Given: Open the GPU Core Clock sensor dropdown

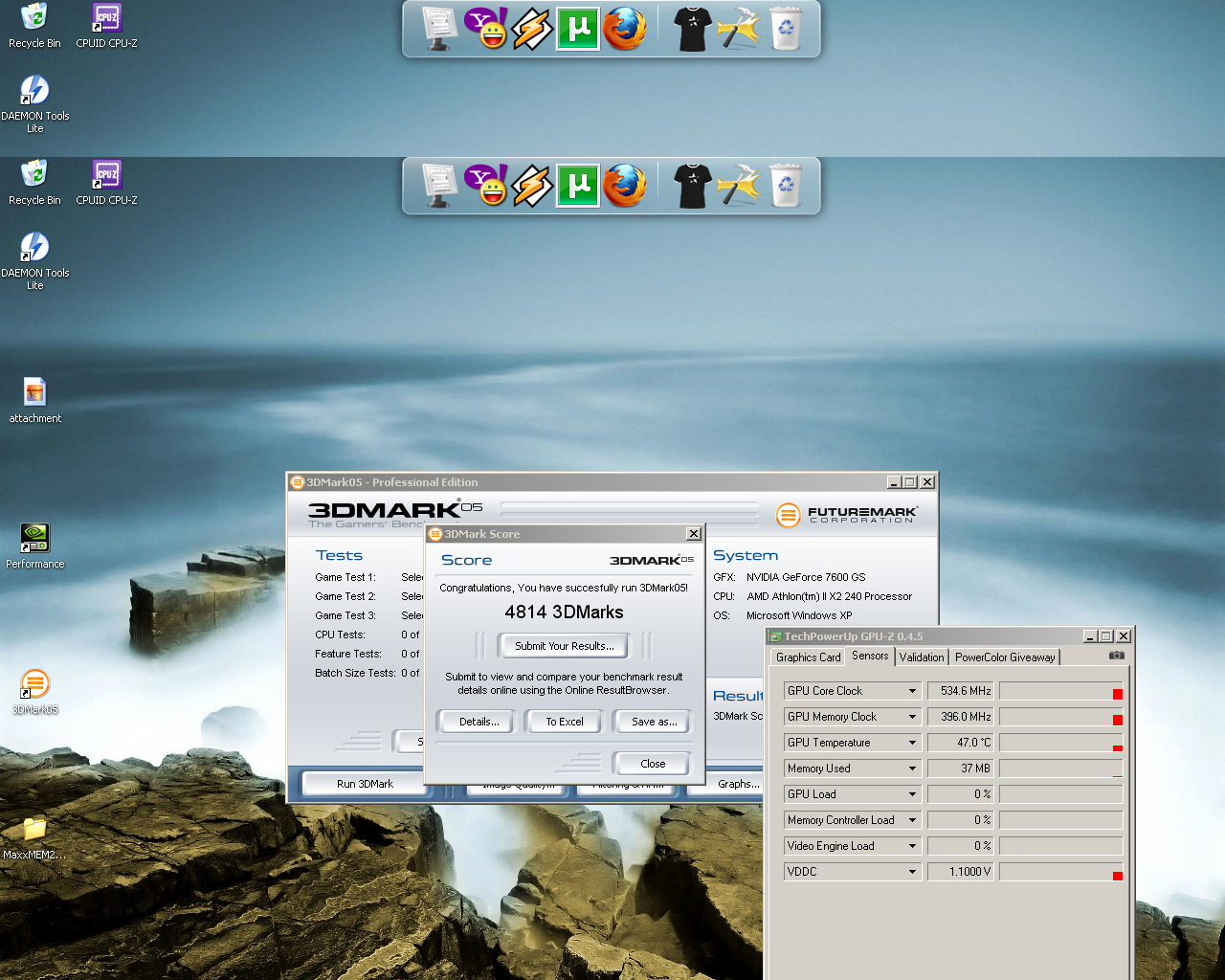Looking at the screenshot, I should [x=912, y=691].
